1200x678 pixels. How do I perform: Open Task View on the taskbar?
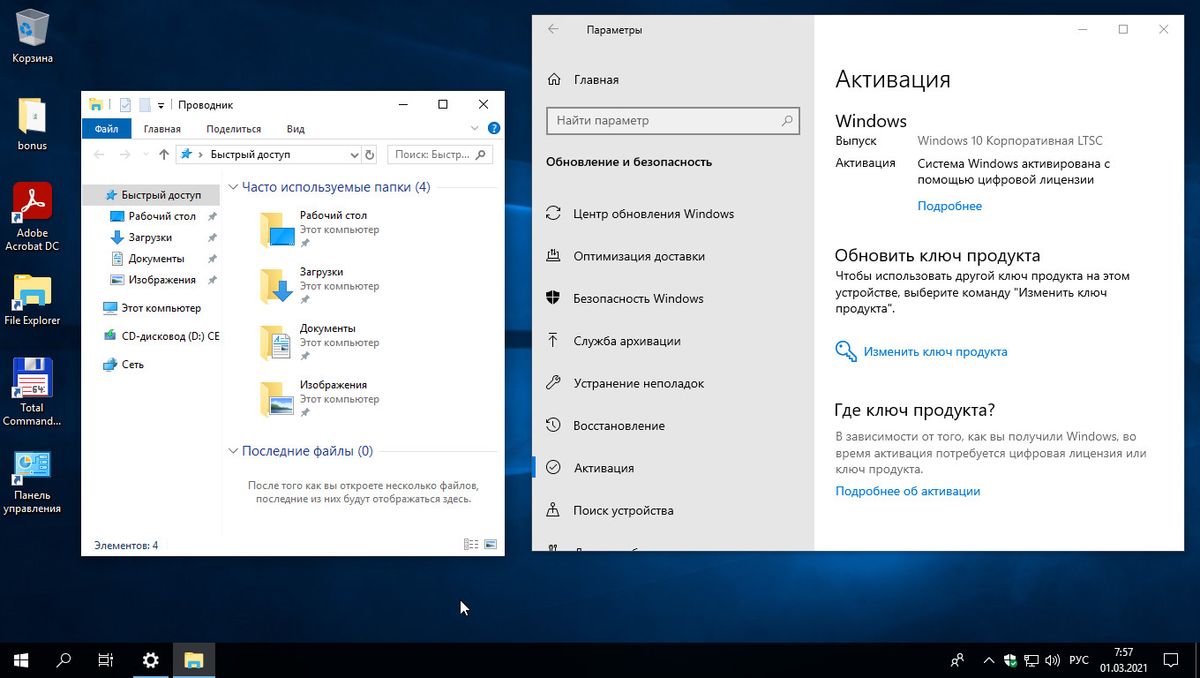106,660
